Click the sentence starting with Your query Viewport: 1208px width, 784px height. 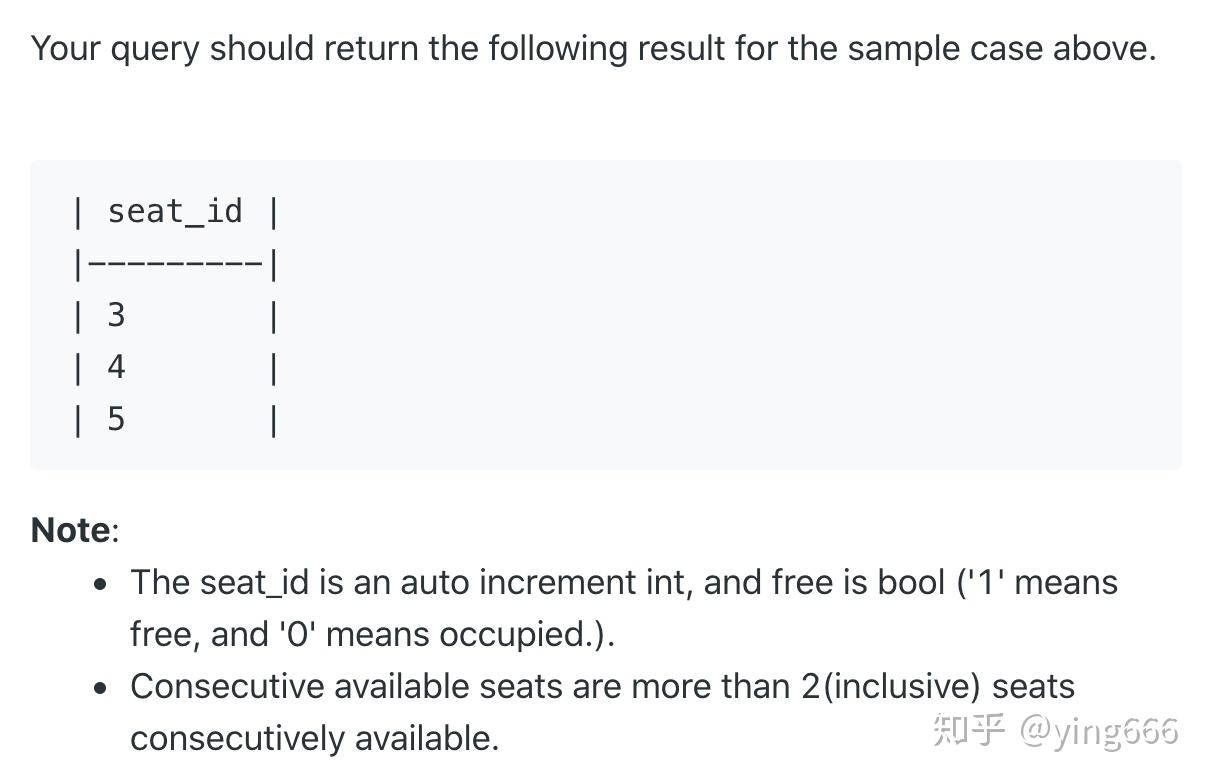(x=593, y=48)
